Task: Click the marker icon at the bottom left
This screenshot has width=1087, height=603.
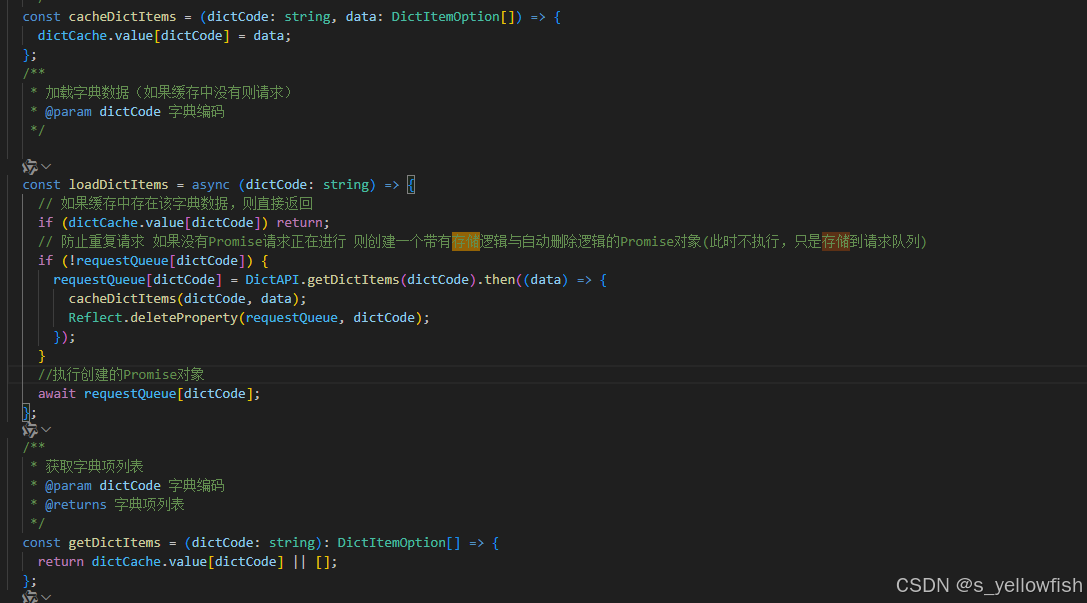Action: [x=31, y=596]
